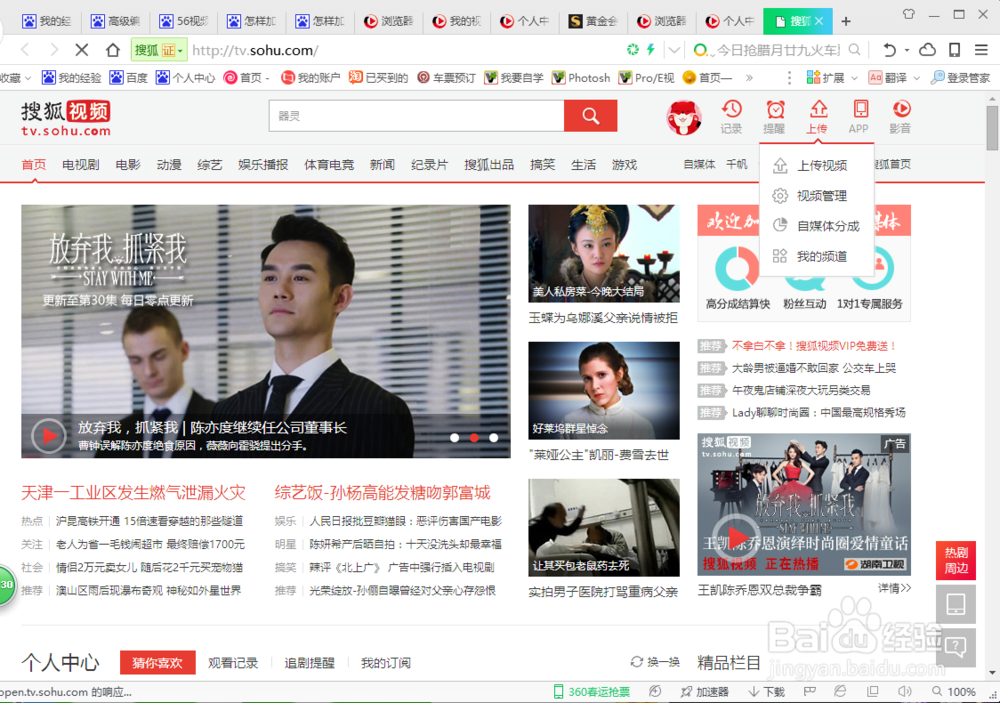Open the 综艺 navigation tab
This screenshot has height=703, width=1000.
click(x=210, y=165)
